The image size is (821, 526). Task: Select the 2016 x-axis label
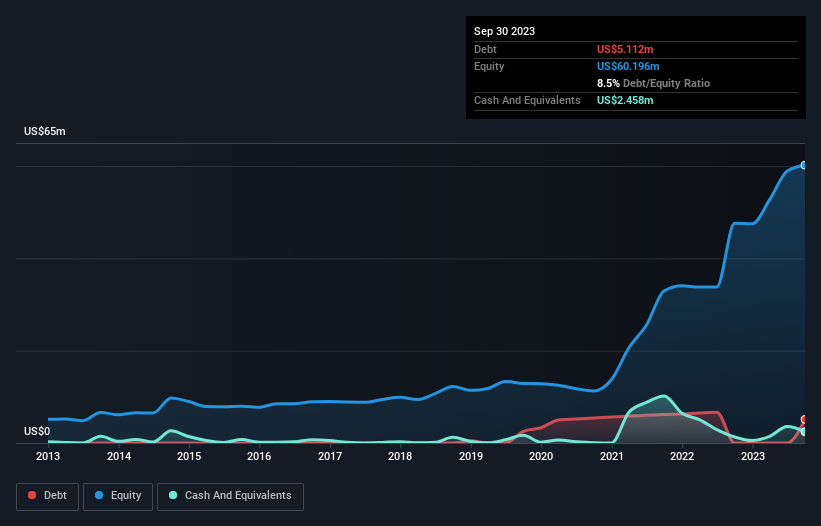click(x=259, y=456)
